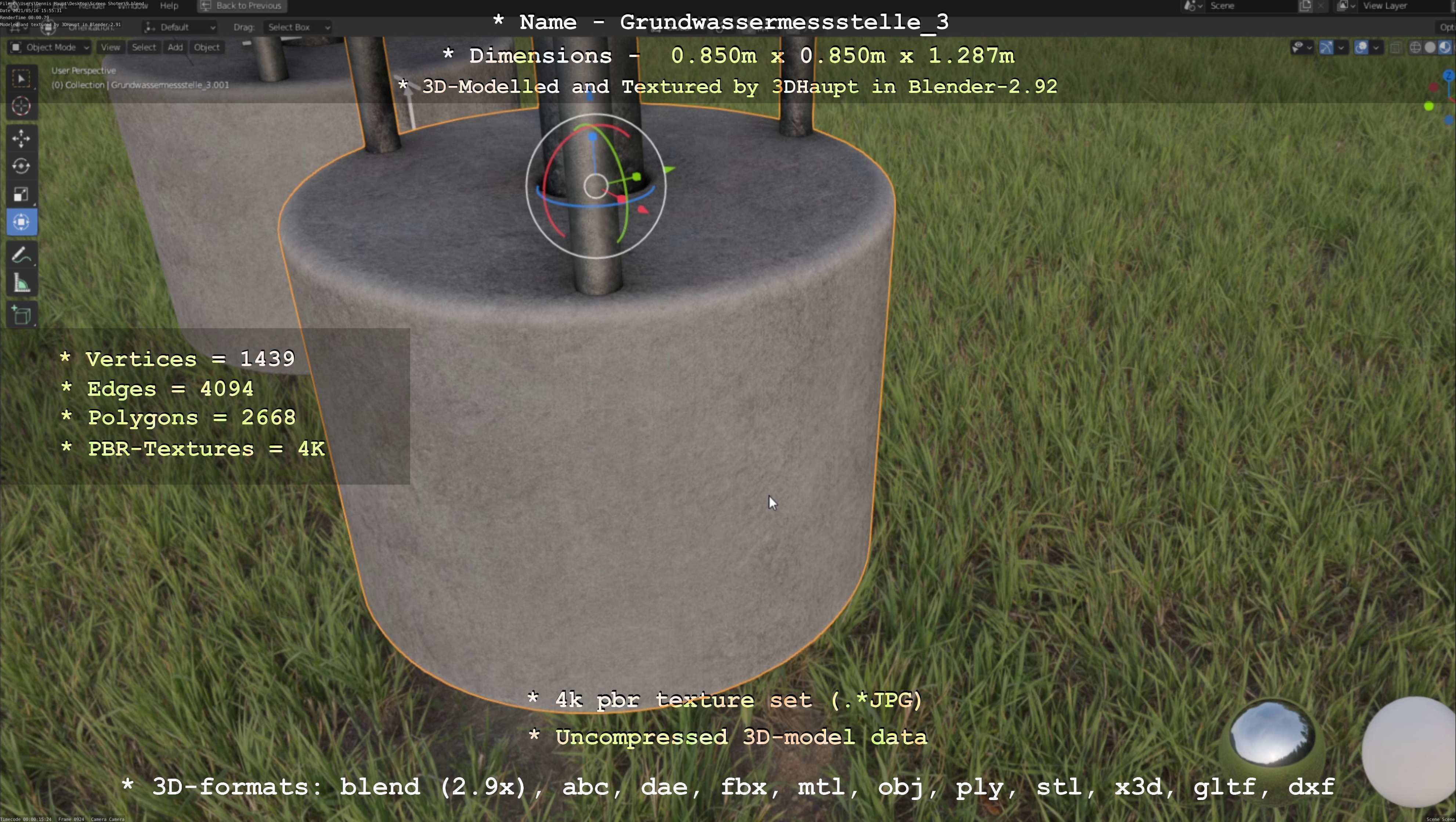Image resolution: width=1456 pixels, height=822 pixels.
Task: Click the Polygons = 2668 text
Action: coord(178,417)
